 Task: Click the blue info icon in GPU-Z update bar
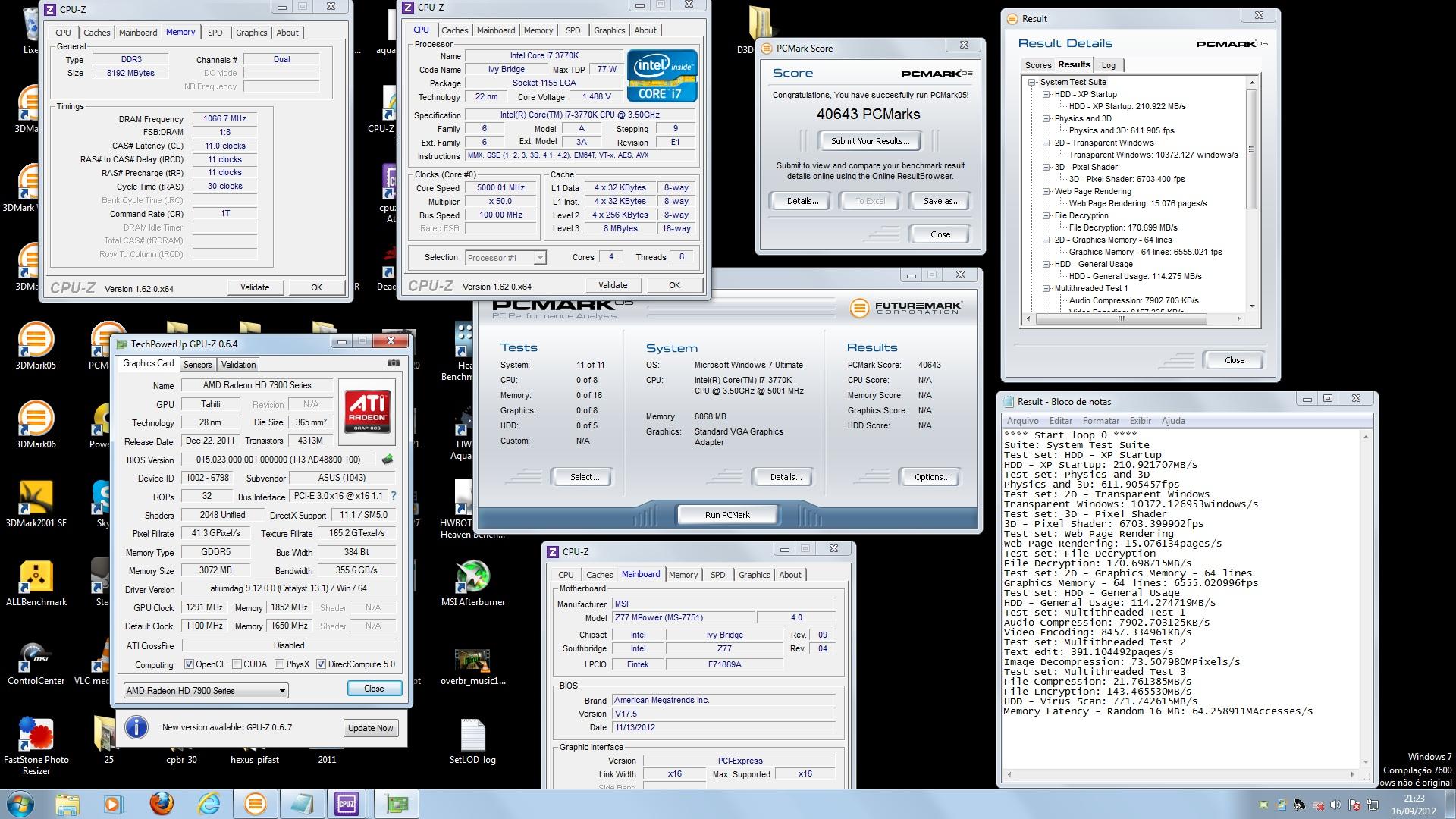coord(136,727)
